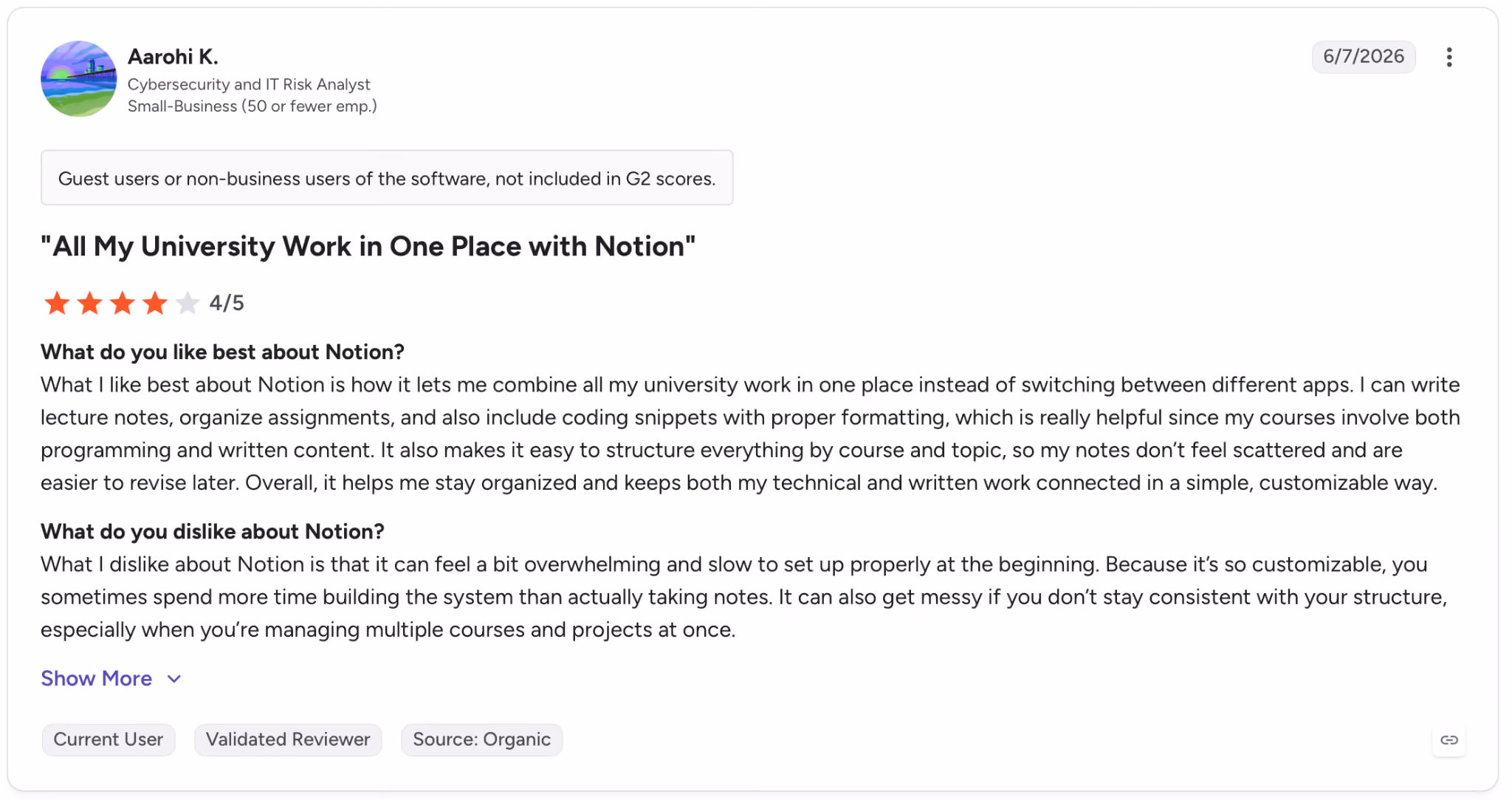
Task: Copy review link via chain icon
Action: pyautogui.click(x=1449, y=739)
